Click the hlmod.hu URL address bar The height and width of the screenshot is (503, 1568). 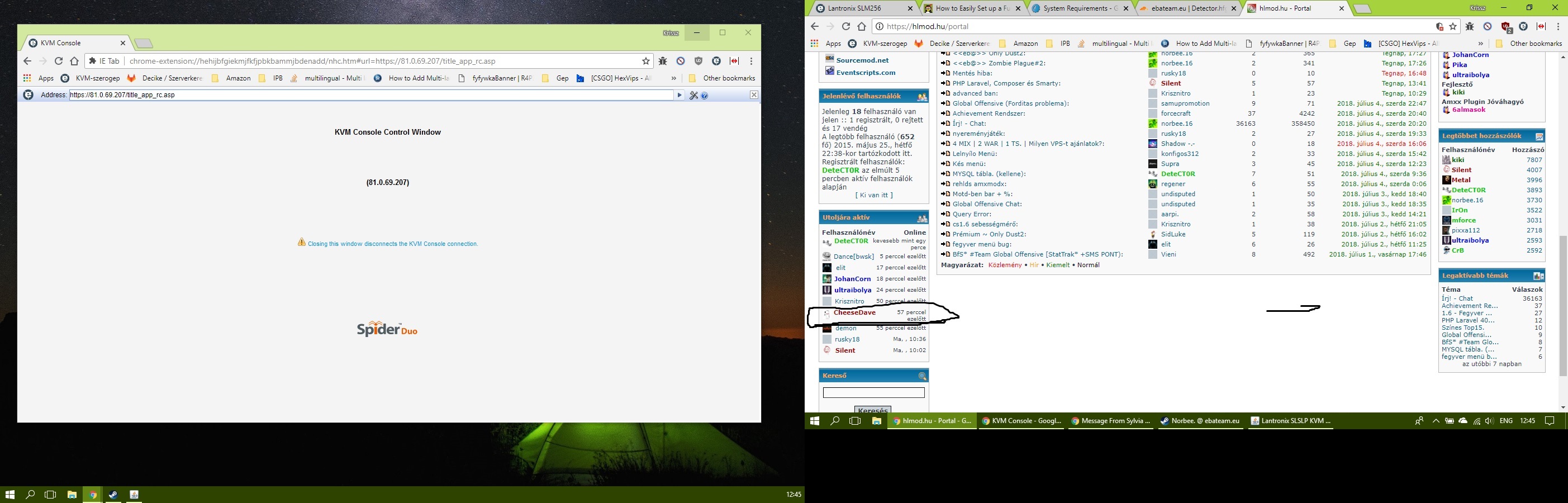click(x=1157, y=26)
